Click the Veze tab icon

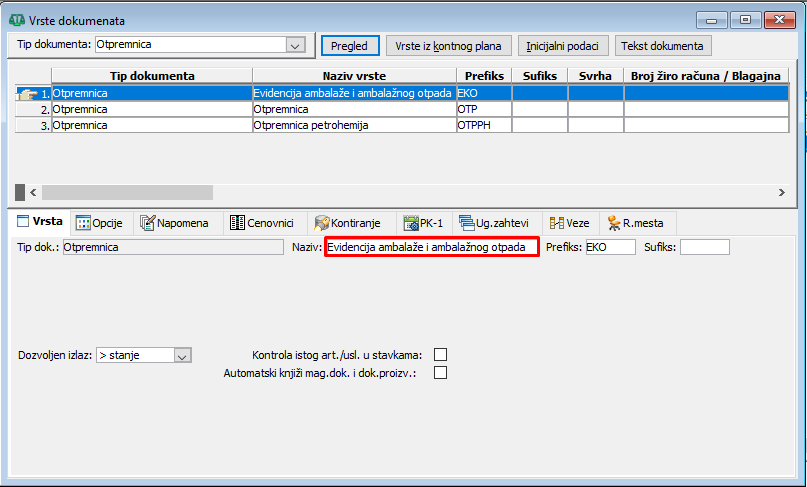pos(556,223)
